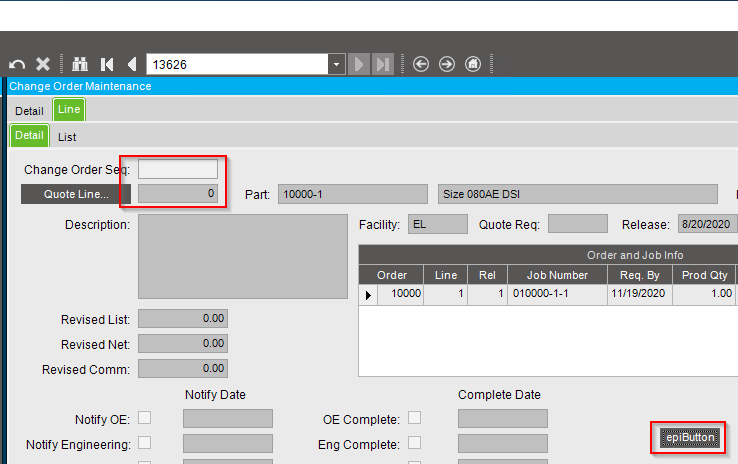Image resolution: width=738 pixels, height=464 pixels.
Task: Click the Order and Job Info header
Action: [x=635, y=255]
